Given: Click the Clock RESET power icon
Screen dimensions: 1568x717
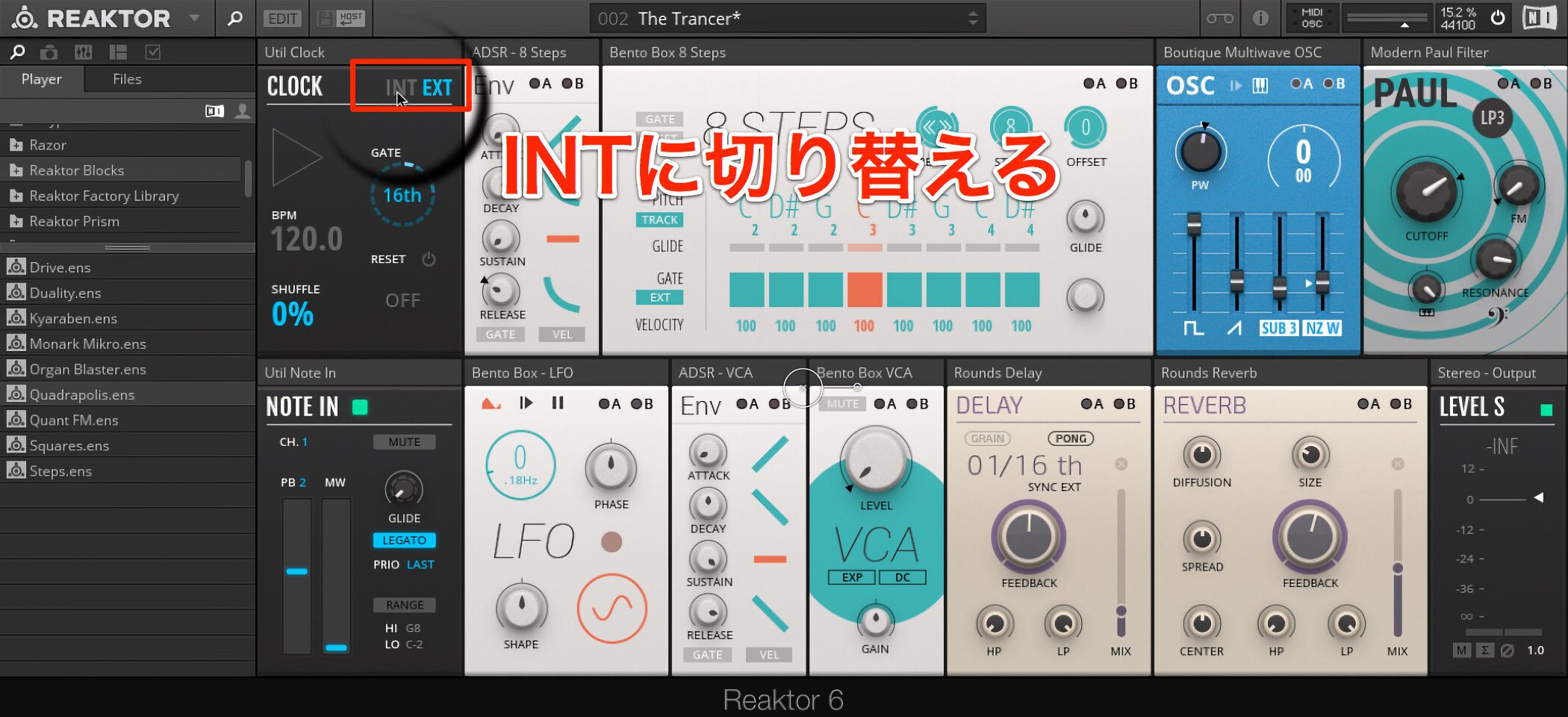Looking at the screenshot, I should pyautogui.click(x=429, y=259).
